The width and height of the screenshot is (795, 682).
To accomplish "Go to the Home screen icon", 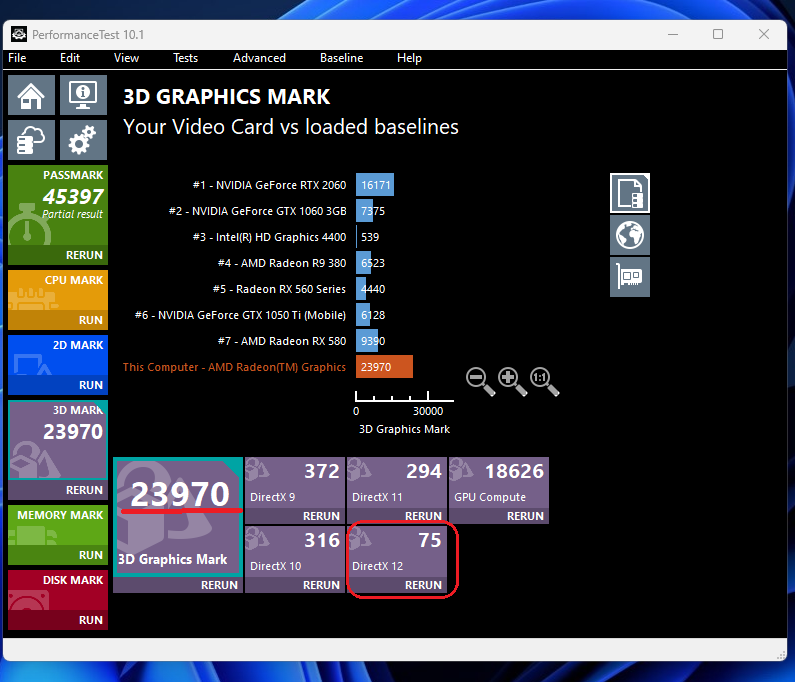I will (31, 95).
